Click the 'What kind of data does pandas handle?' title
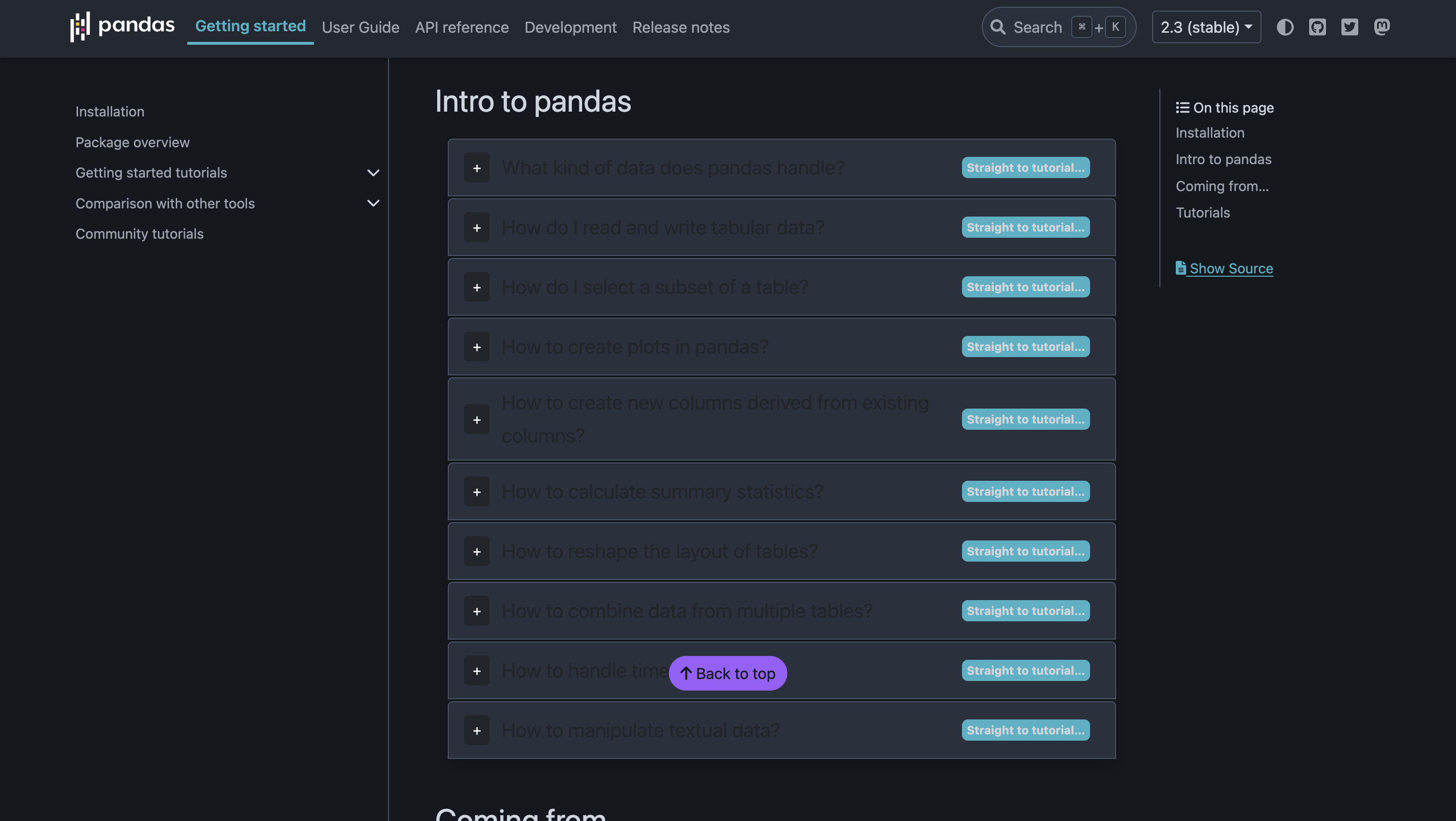This screenshot has height=821, width=1456. [673, 168]
